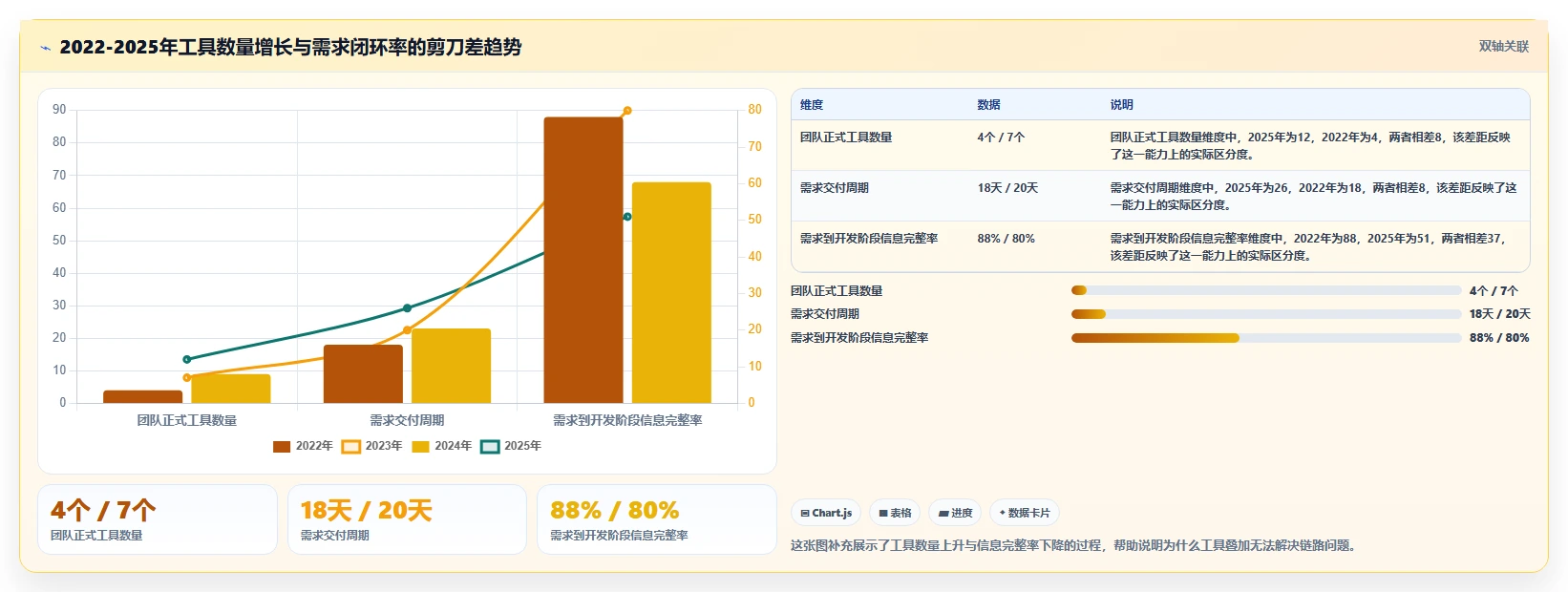Click the 进度 tag chip
Image resolution: width=1568 pixels, height=592 pixels.
pos(955,513)
